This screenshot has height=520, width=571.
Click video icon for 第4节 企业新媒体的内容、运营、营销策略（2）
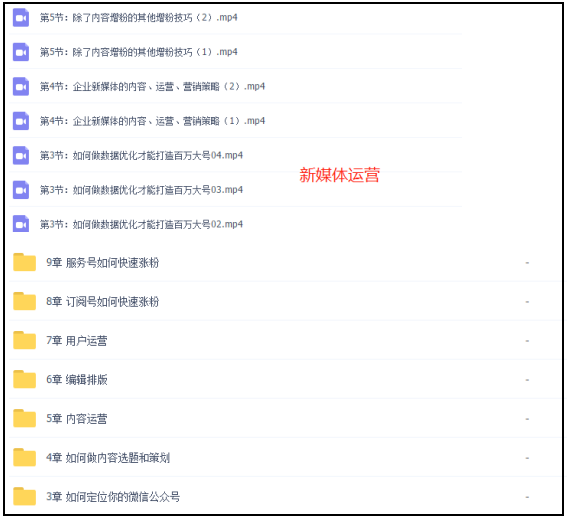coord(21,87)
